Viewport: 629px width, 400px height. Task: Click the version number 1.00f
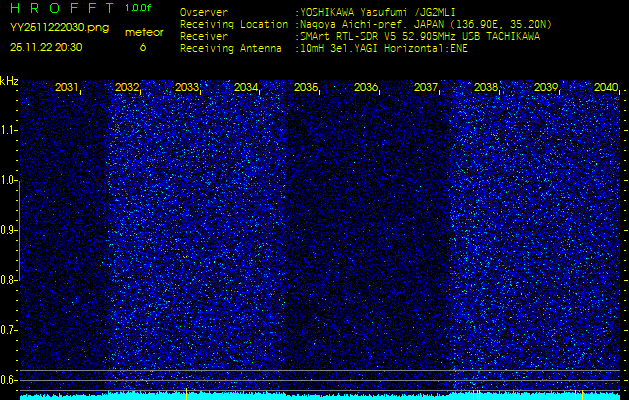138,8
